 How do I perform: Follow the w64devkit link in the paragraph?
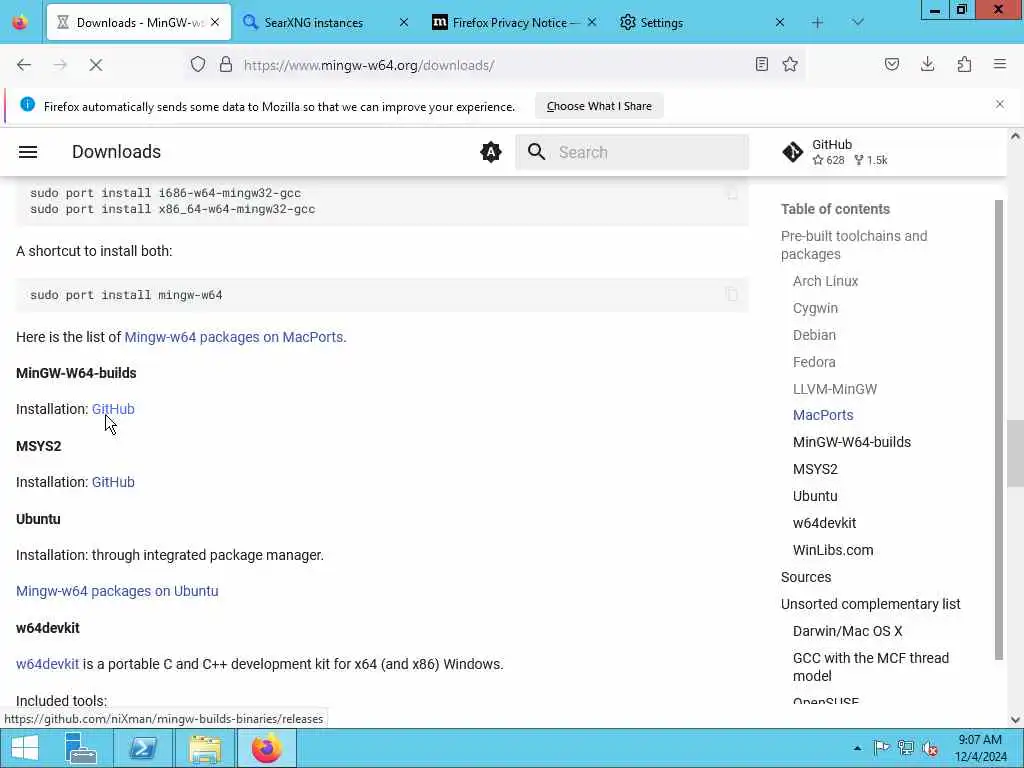(47, 664)
